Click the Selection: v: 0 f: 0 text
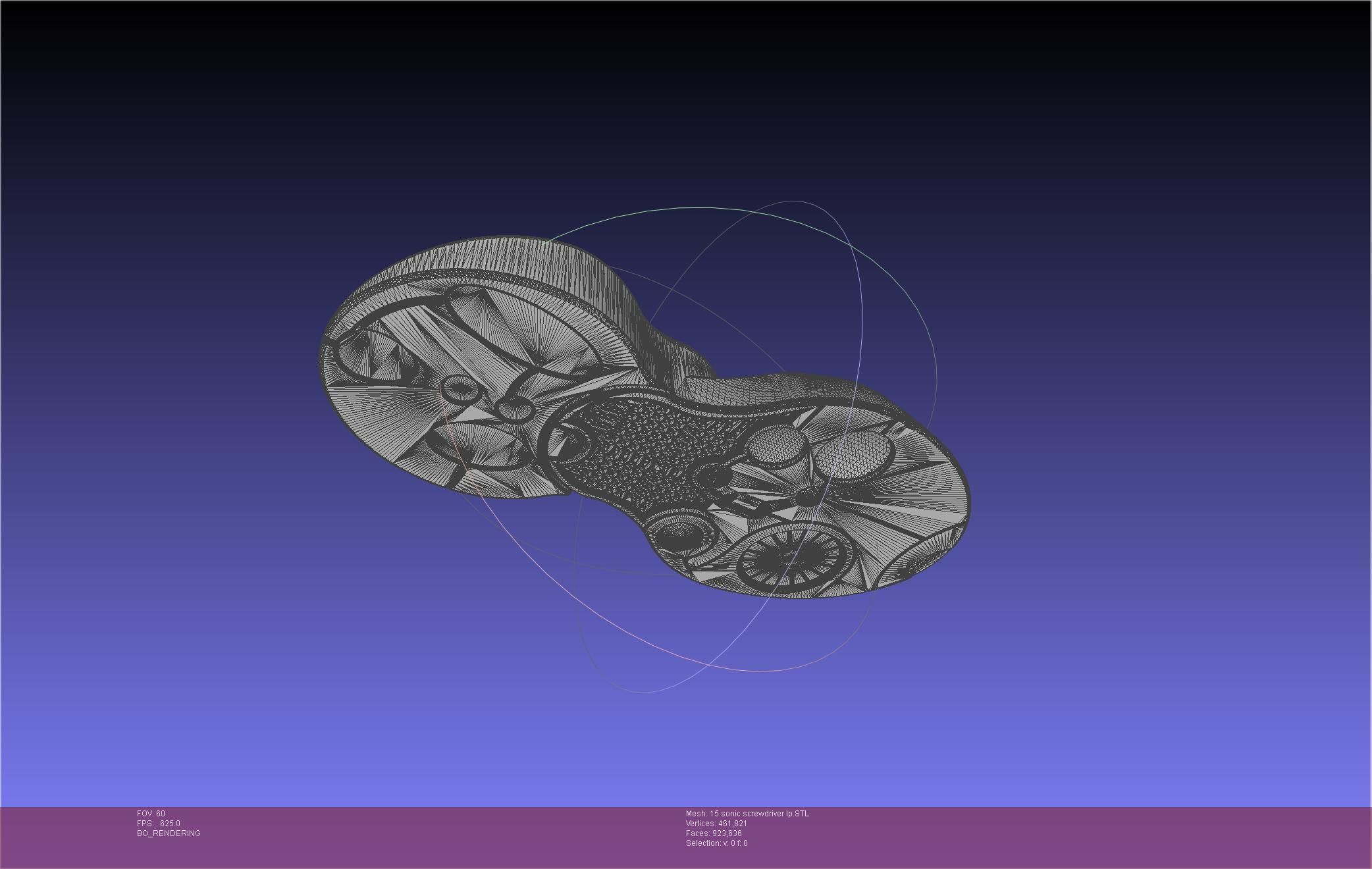Screen dimensions: 1372x869 716,843
